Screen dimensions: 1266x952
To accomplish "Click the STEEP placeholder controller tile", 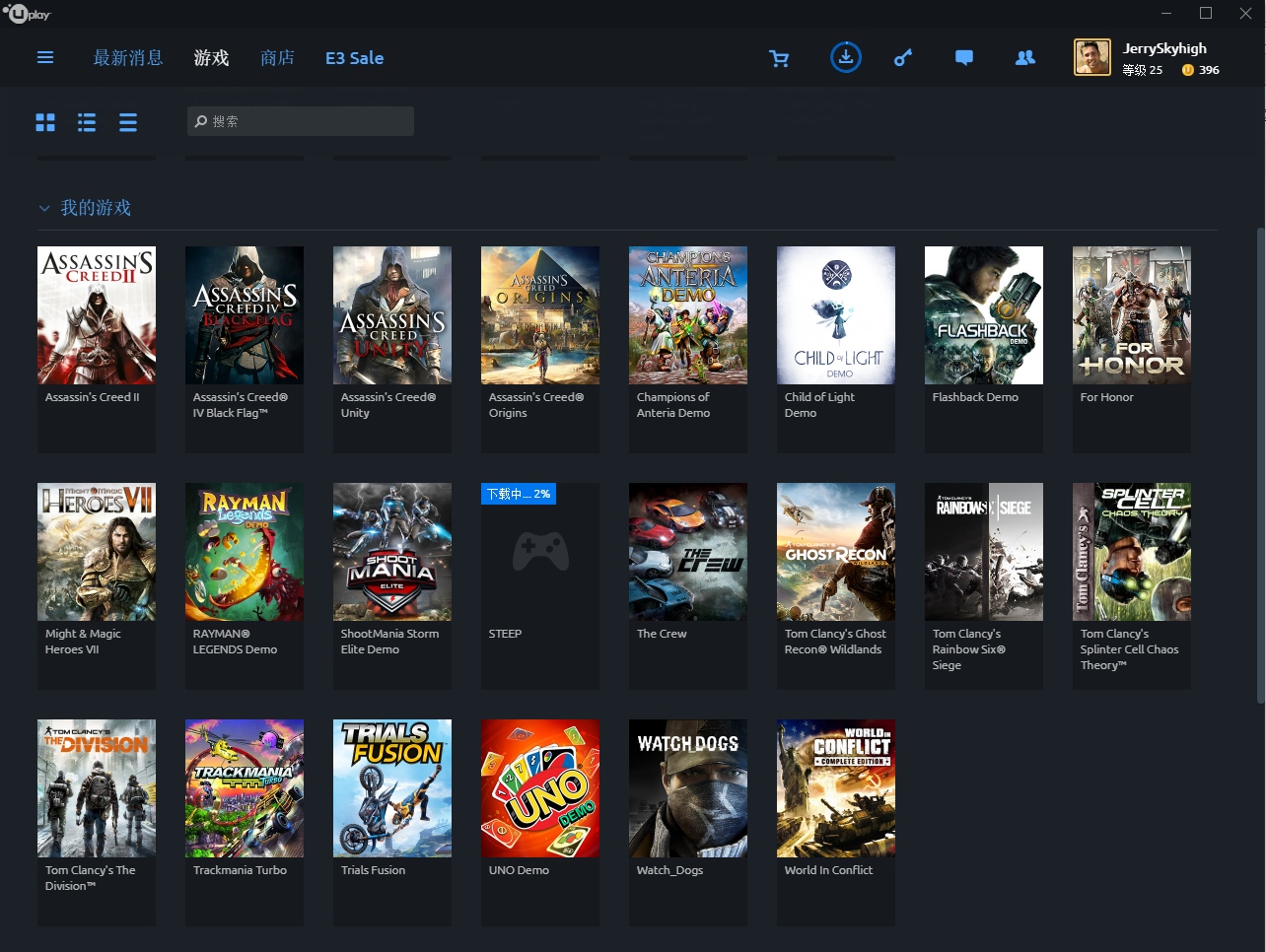I will (540, 552).
